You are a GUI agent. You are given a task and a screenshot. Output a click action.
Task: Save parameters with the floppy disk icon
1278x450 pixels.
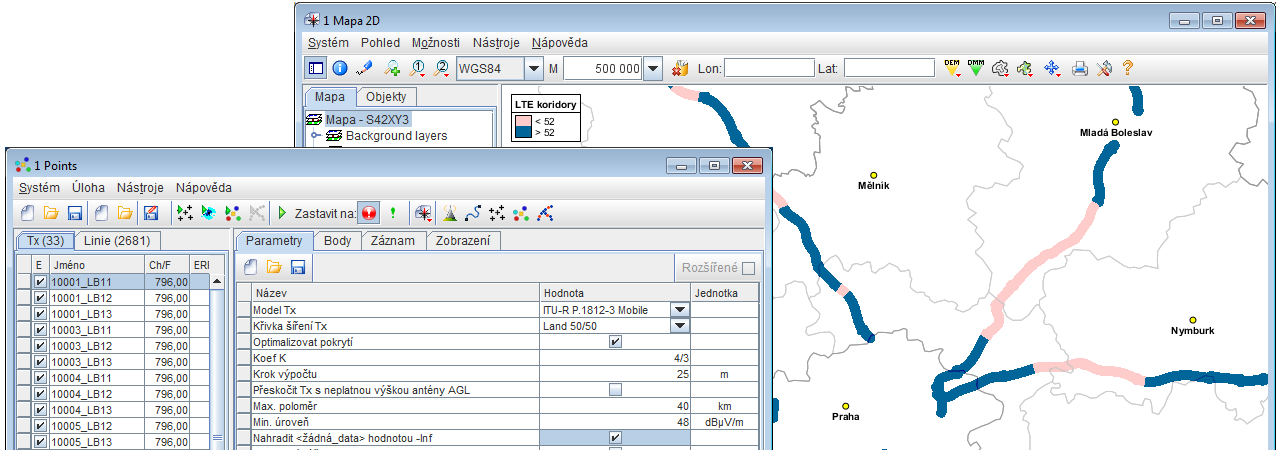(297, 267)
